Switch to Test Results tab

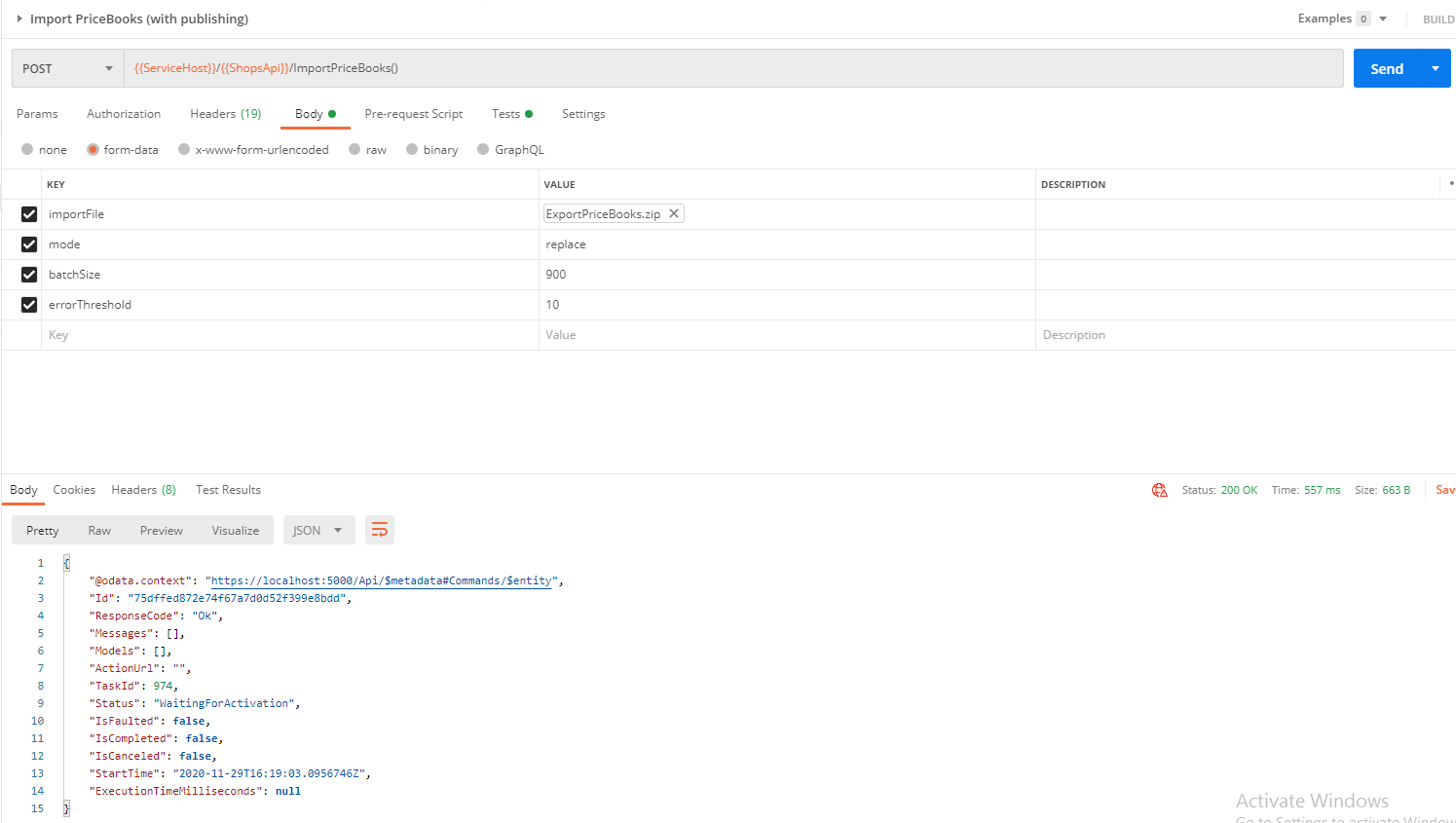228,490
